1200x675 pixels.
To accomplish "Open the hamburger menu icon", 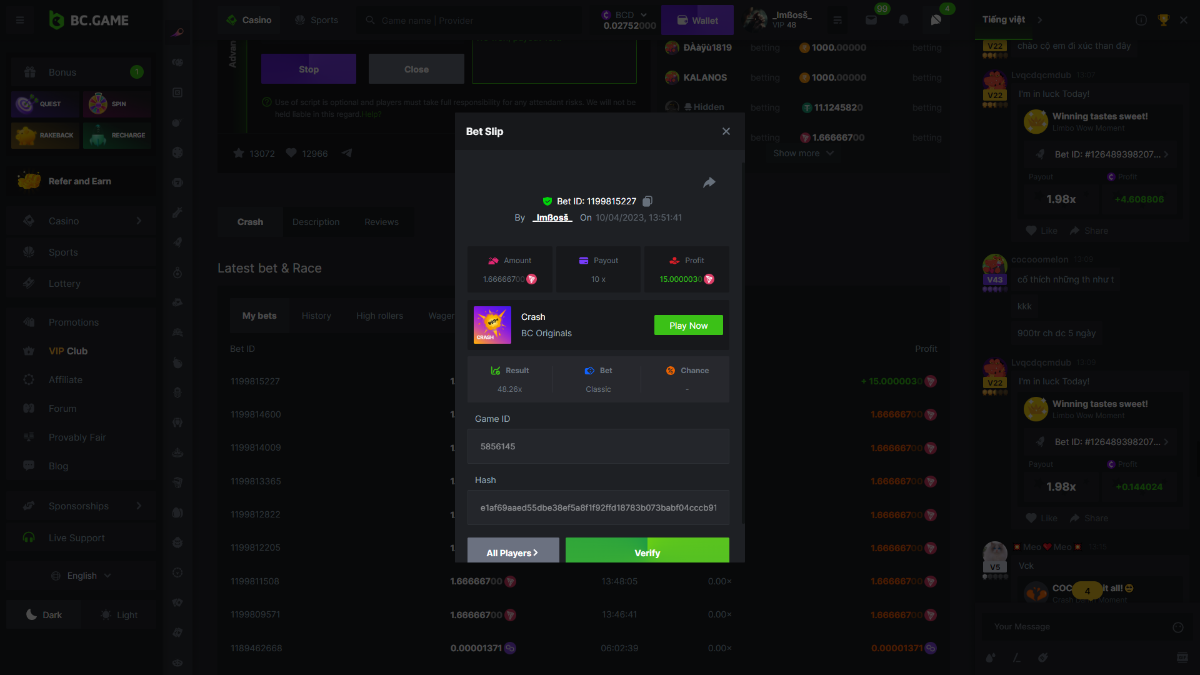I will click(20, 20).
